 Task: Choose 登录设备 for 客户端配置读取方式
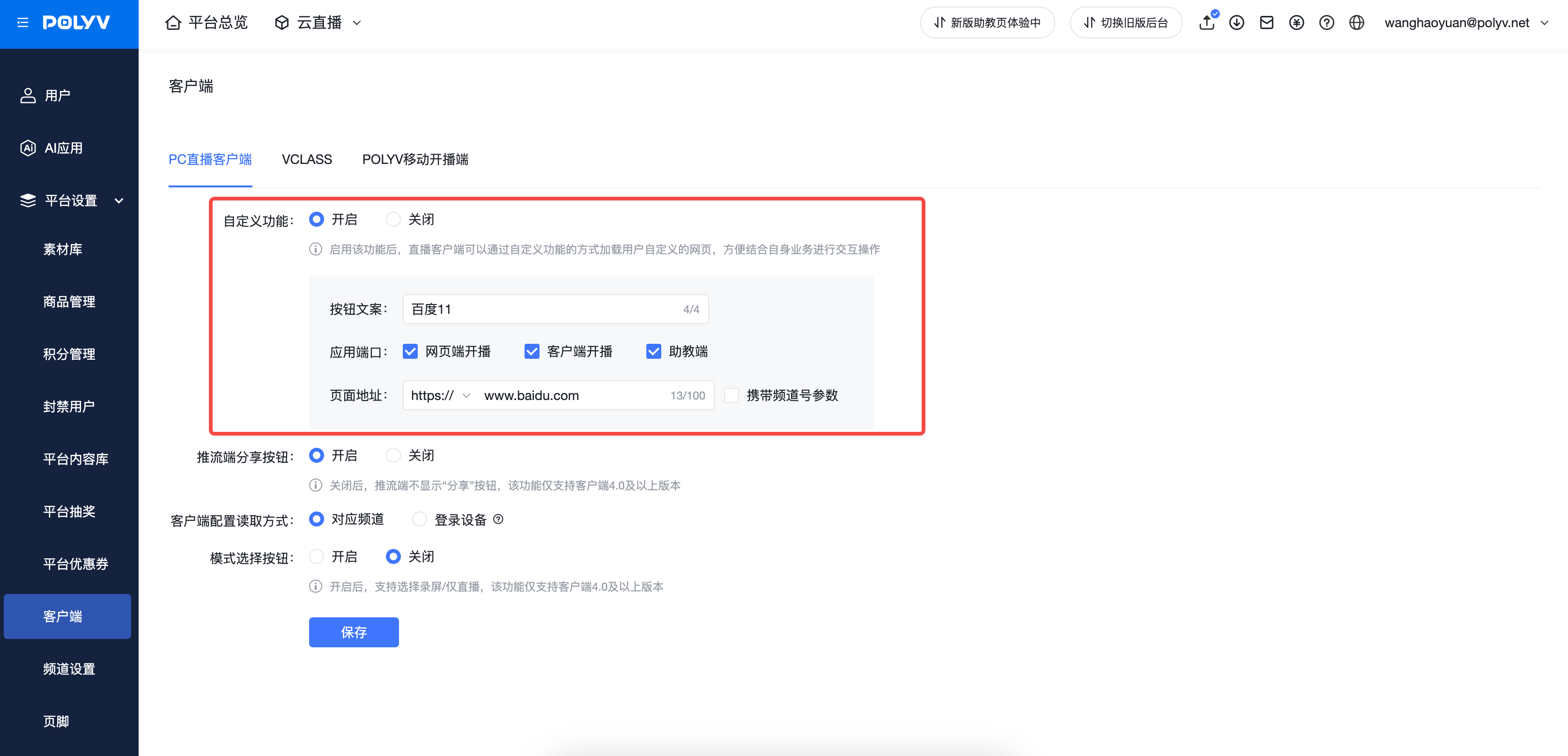tap(419, 519)
